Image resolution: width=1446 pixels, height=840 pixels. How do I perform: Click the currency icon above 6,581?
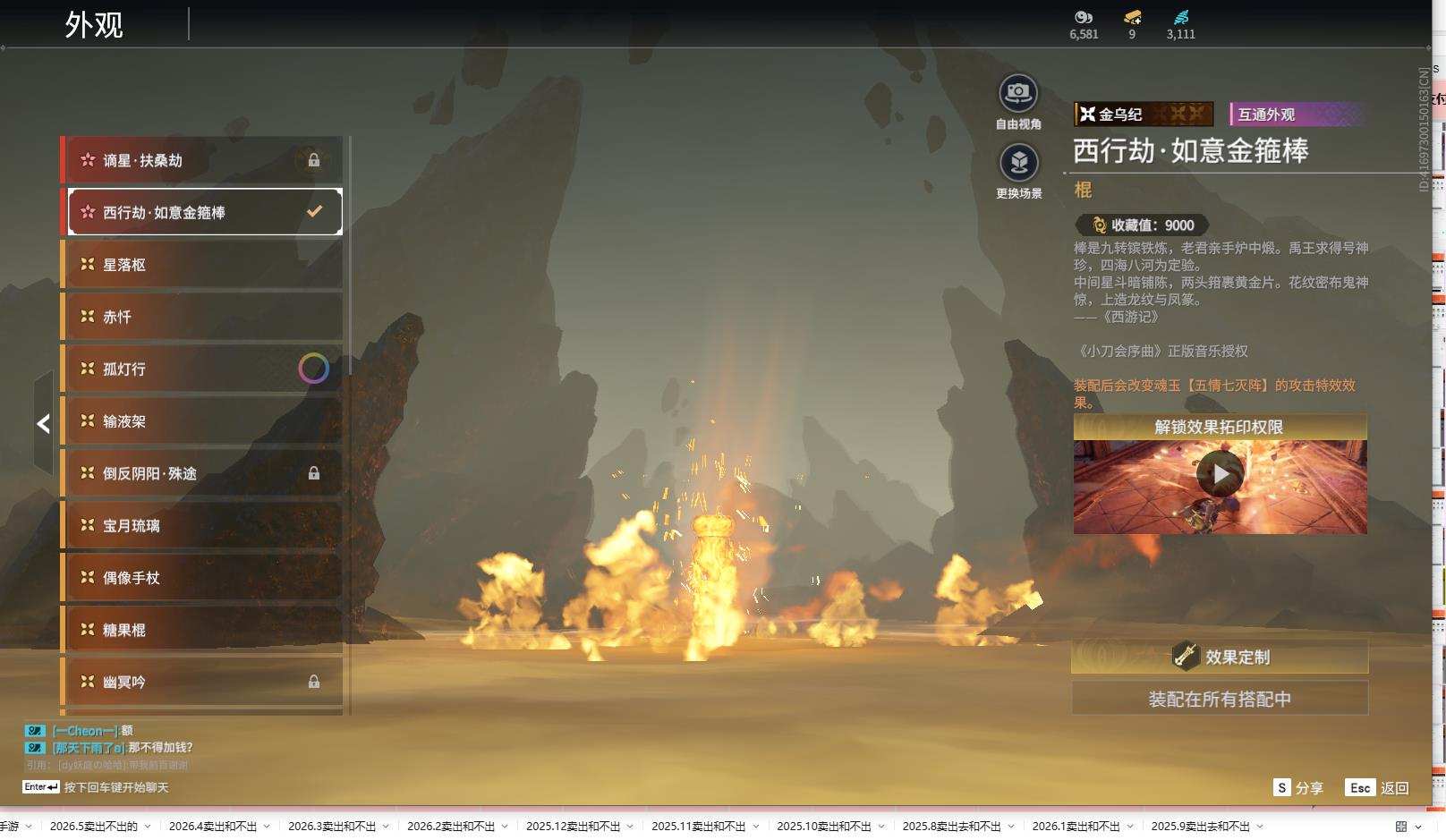(x=1084, y=17)
